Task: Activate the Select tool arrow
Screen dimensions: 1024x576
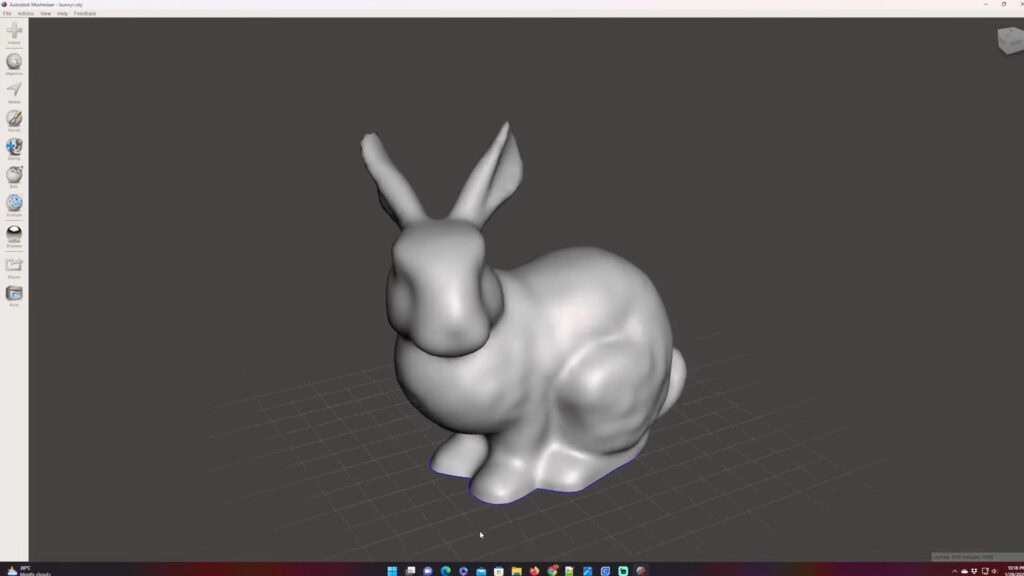Action: pyautogui.click(x=14, y=91)
